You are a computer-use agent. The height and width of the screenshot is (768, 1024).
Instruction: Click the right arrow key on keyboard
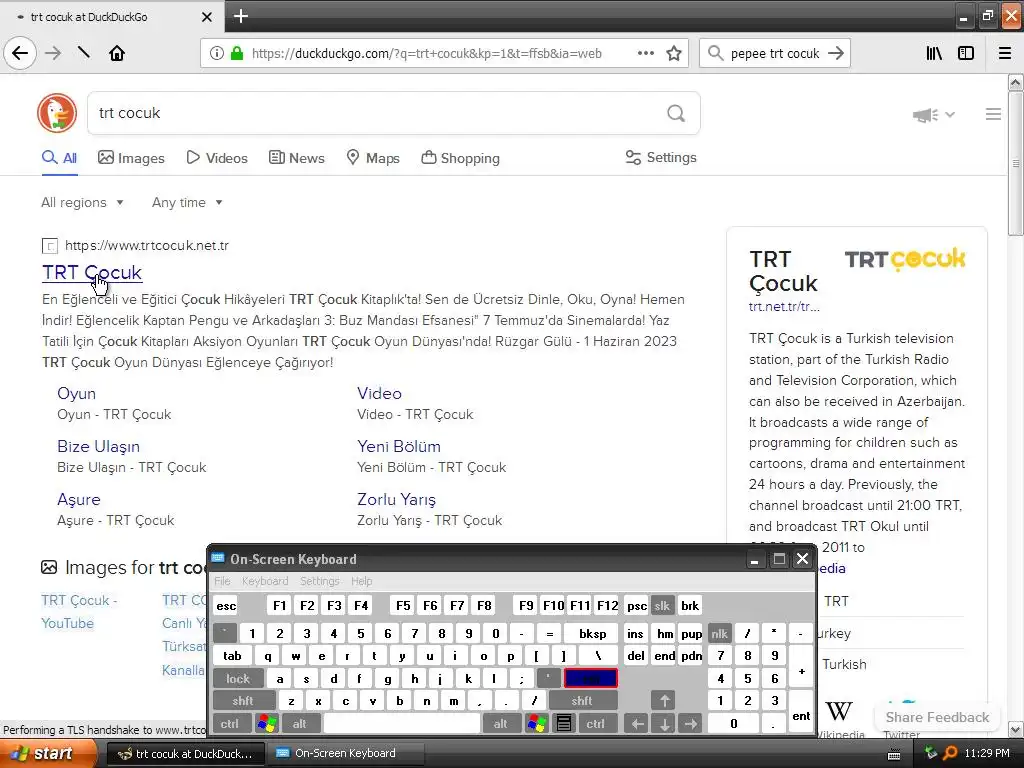(x=691, y=724)
